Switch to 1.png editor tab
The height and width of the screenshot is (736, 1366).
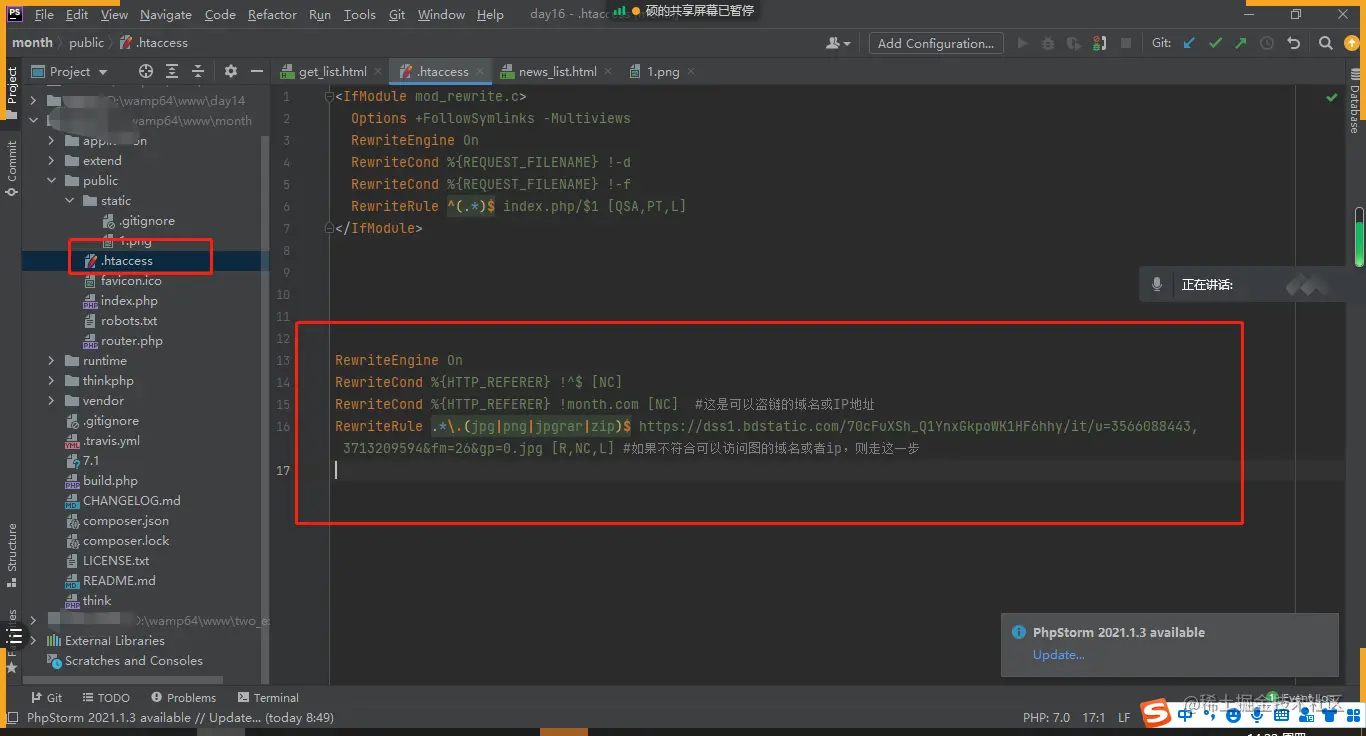tap(662, 72)
